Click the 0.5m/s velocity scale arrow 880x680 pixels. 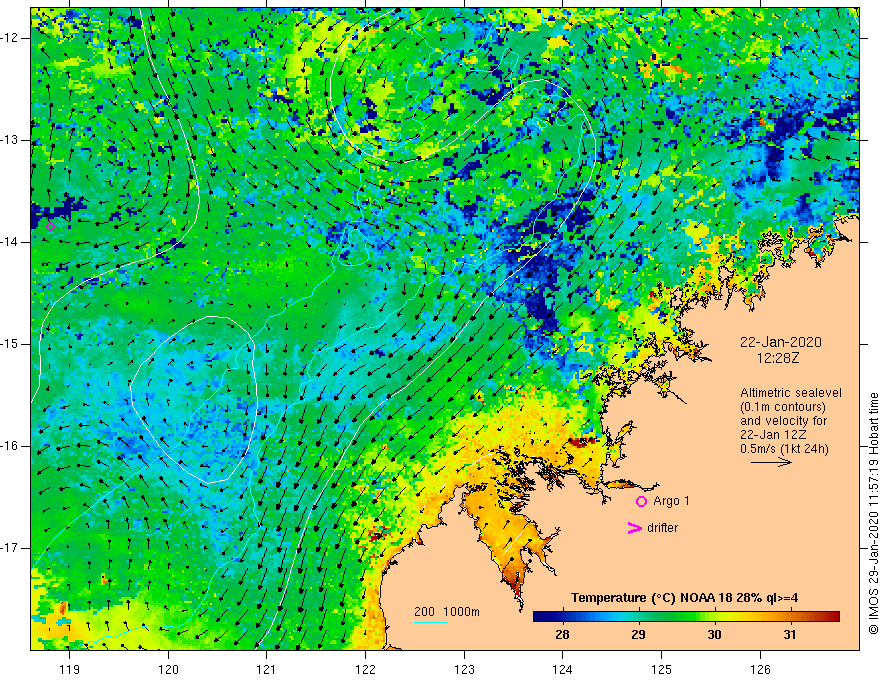coord(771,462)
